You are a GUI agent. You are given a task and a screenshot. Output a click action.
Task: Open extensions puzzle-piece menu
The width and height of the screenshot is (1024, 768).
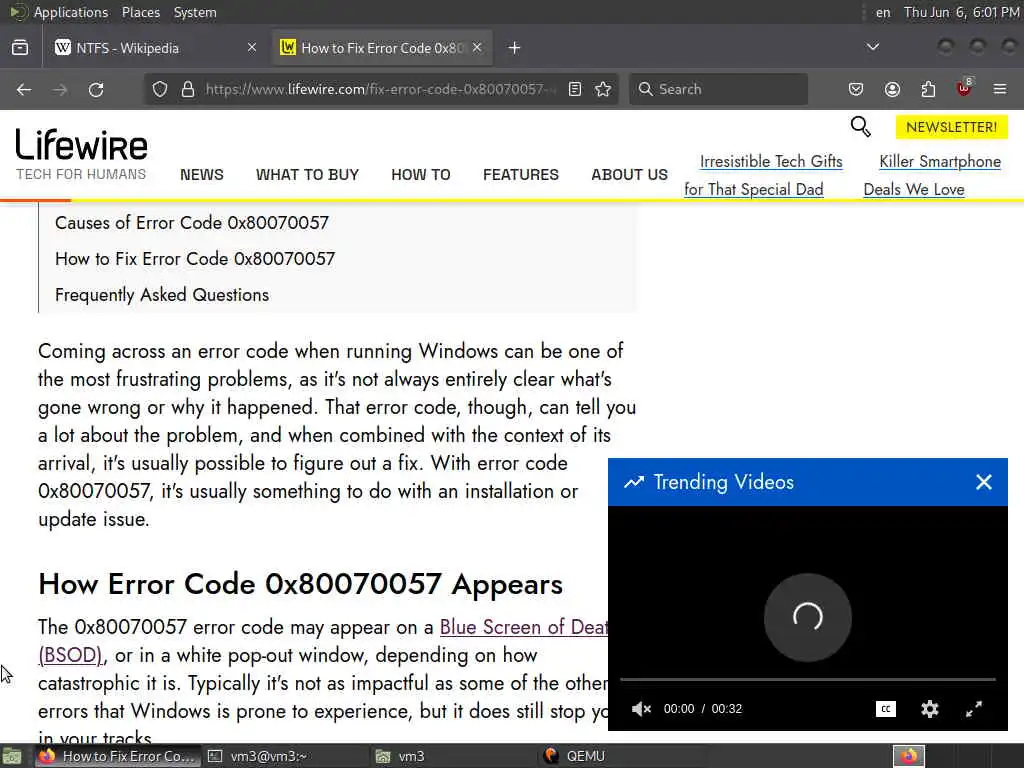pyautogui.click(x=928, y=89)
